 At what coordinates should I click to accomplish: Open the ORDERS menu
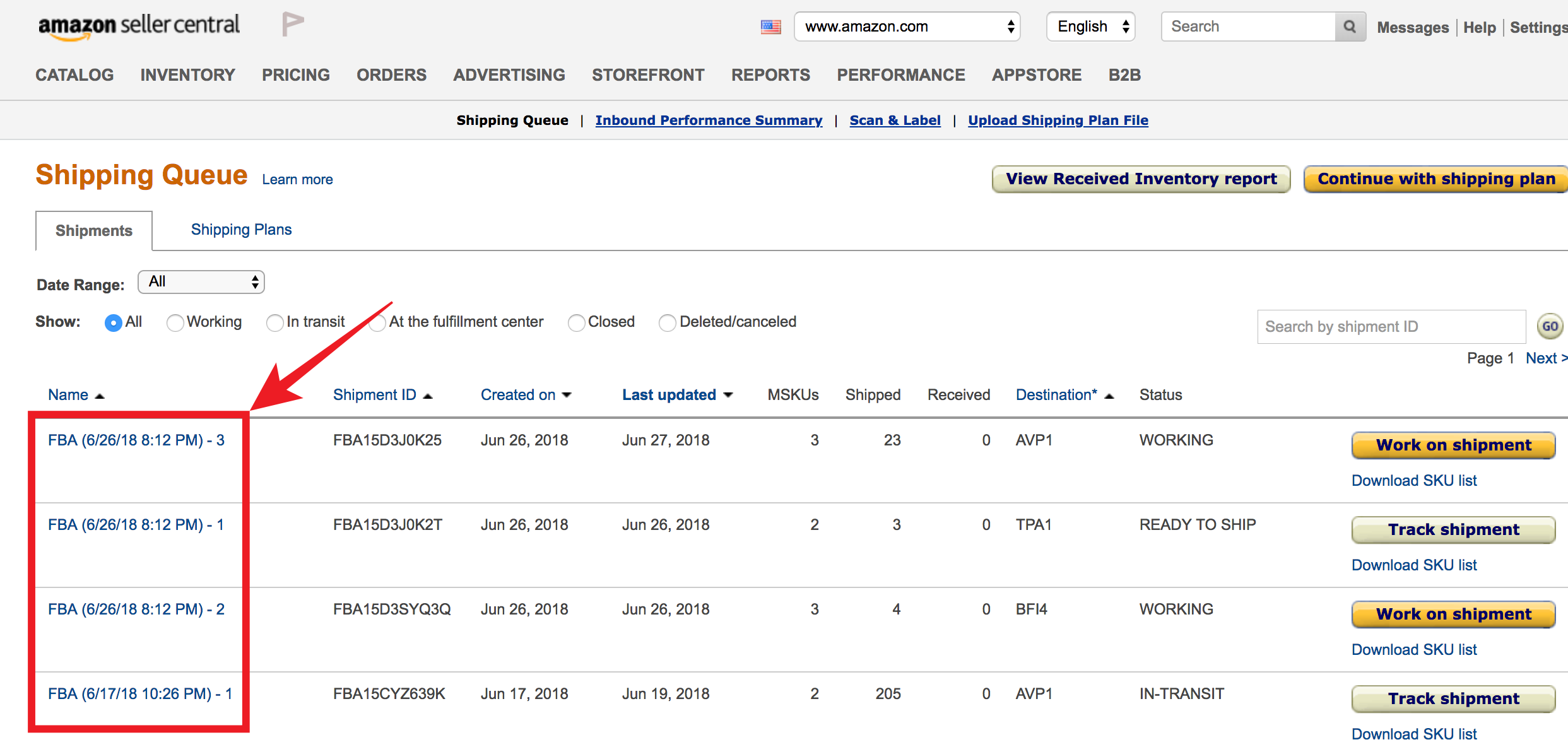(391, 75)
